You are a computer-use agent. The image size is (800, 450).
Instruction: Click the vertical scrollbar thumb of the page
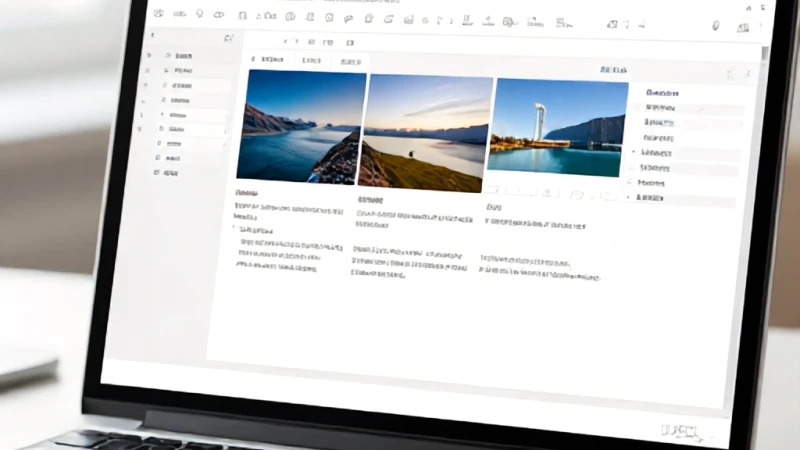click(764, 55)
